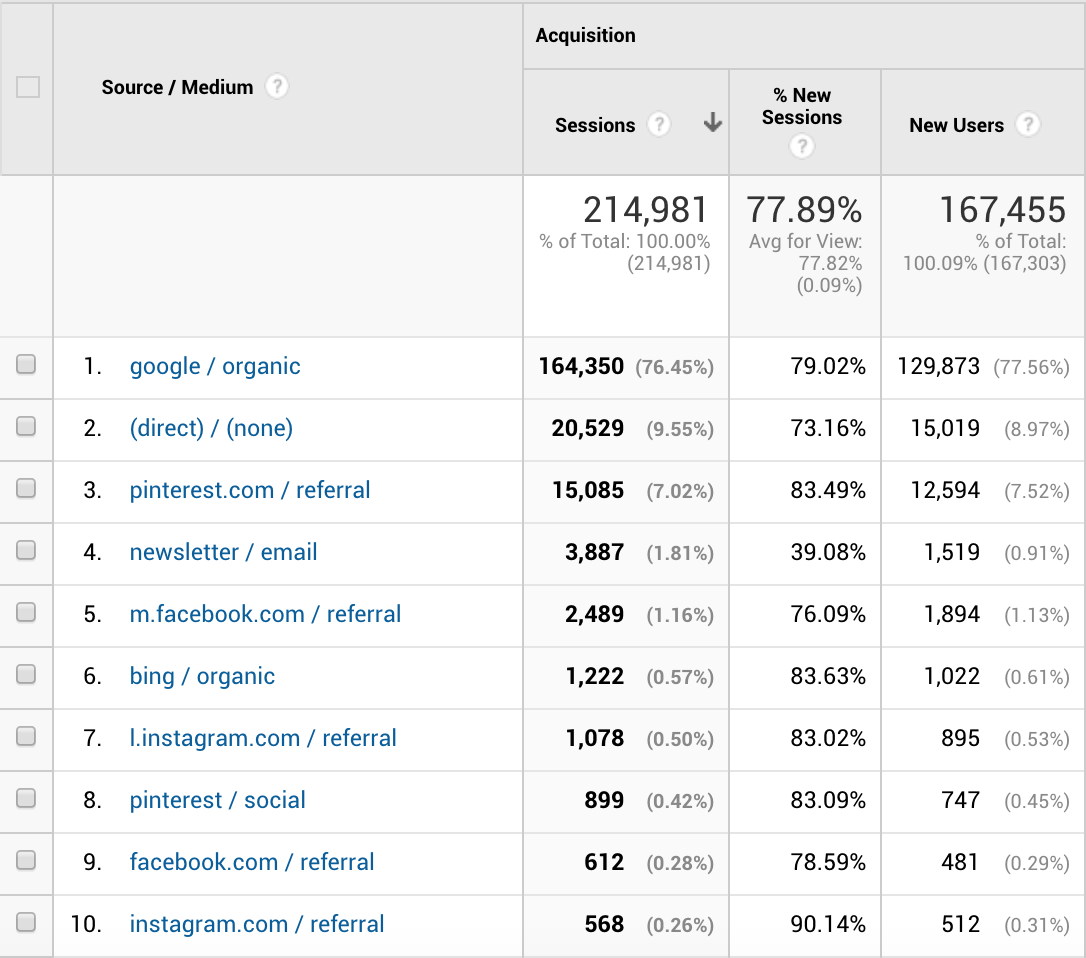Select sessions value 20,529
This screenshot has width=1086, height=958.
[587, 428]
